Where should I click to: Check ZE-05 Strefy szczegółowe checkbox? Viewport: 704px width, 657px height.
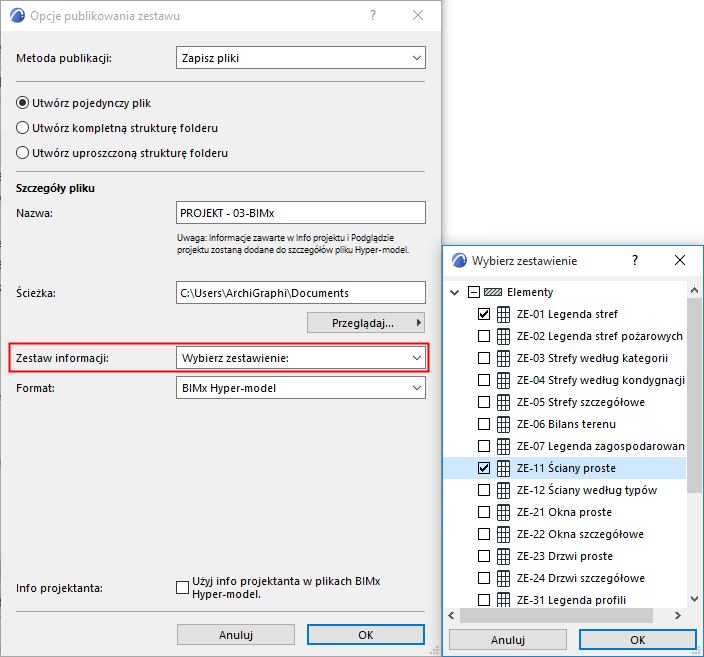(x=484, y=402)
